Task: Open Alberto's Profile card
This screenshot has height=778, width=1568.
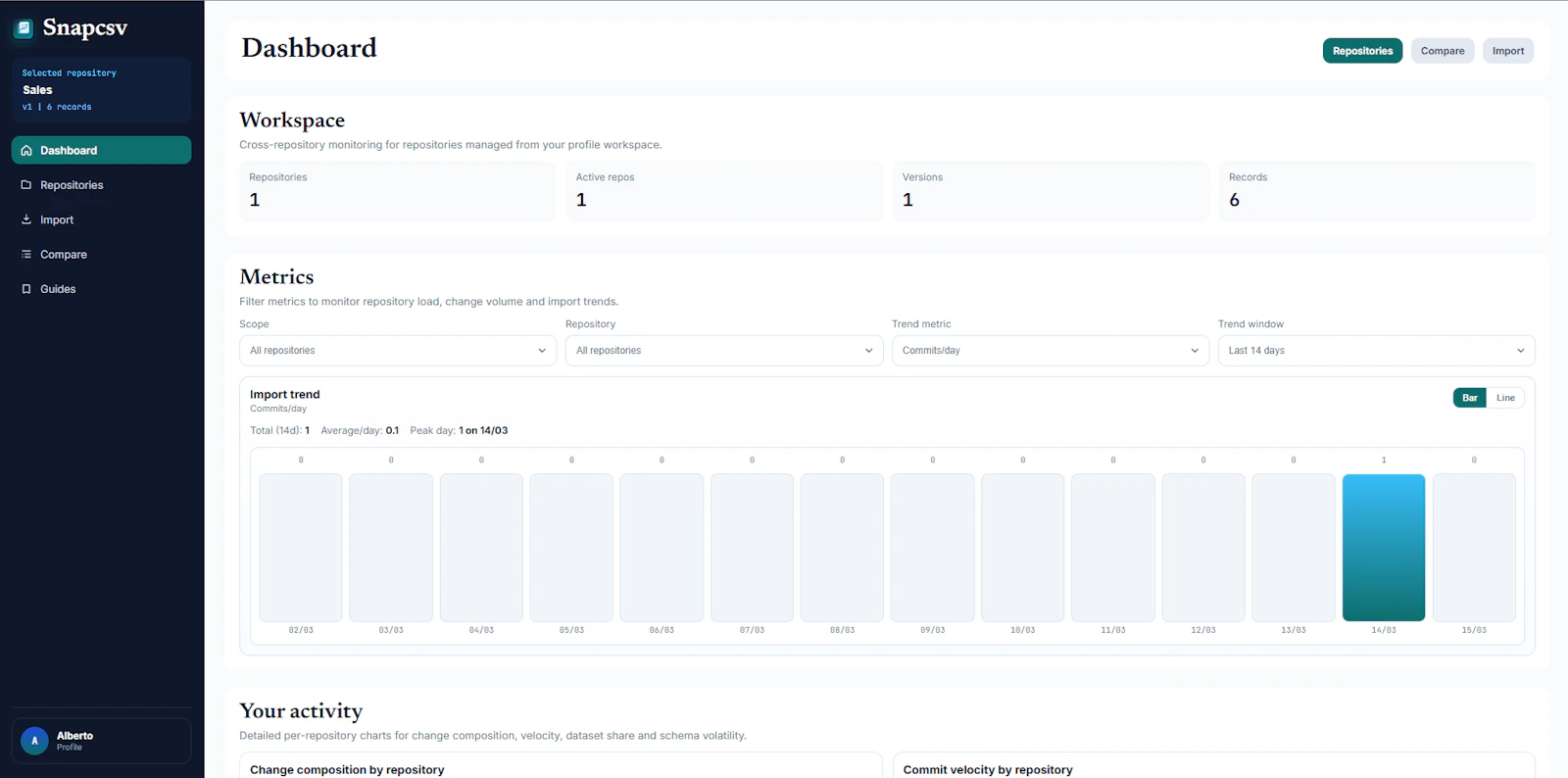Action: coord(101,741)
